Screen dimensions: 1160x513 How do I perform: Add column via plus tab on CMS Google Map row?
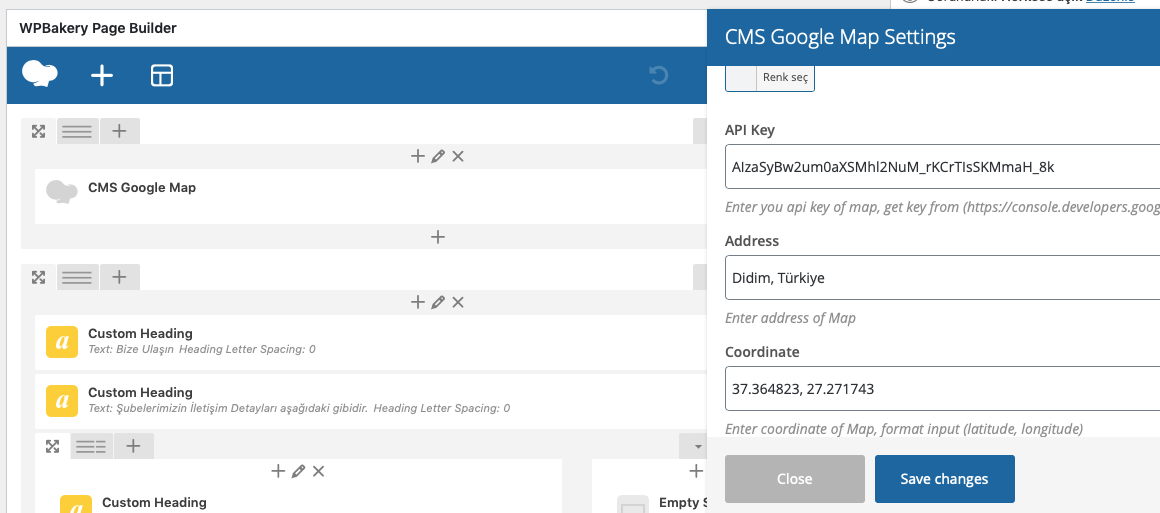click(x=119, y=132)
